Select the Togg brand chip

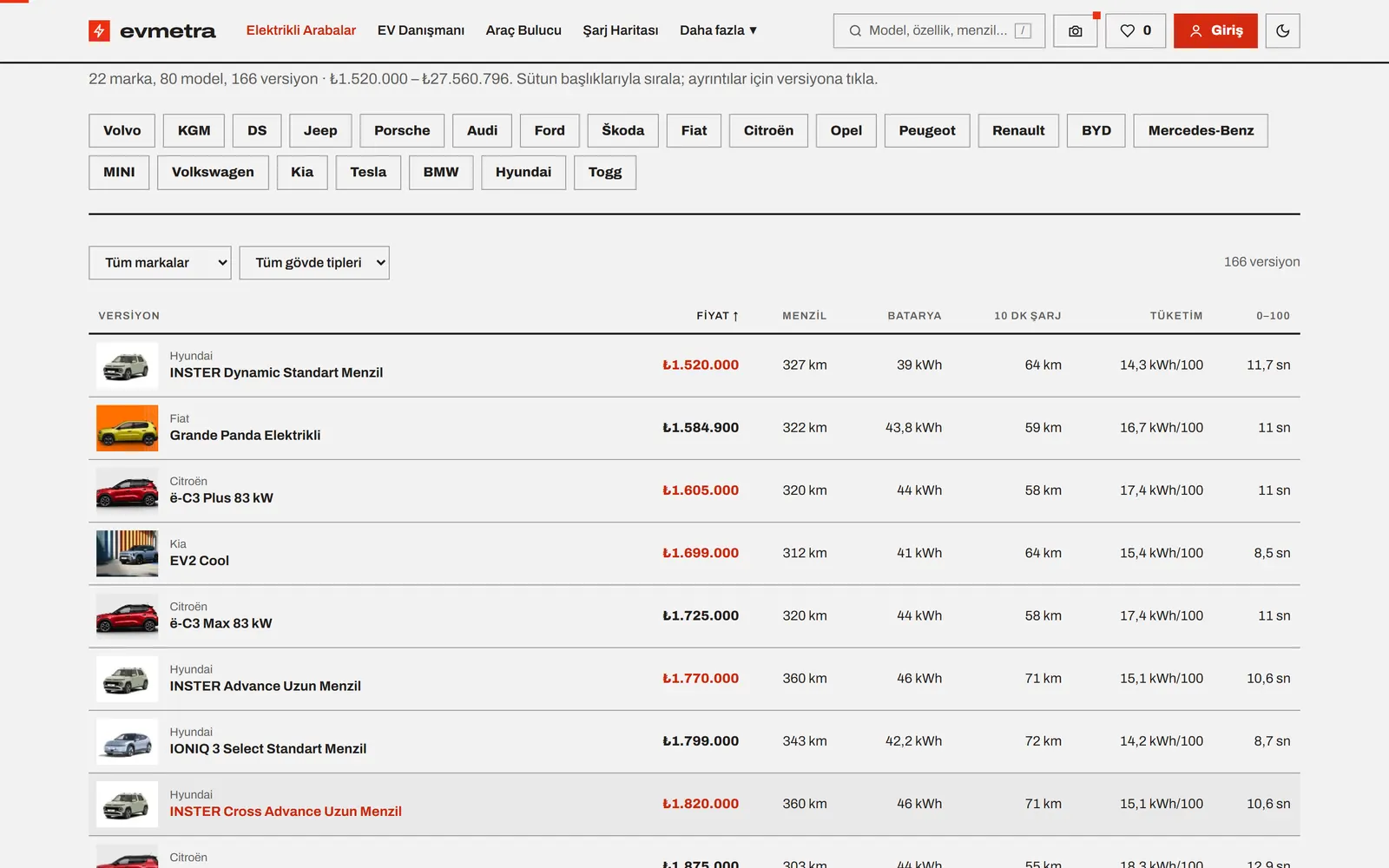(x=605, y=172)
